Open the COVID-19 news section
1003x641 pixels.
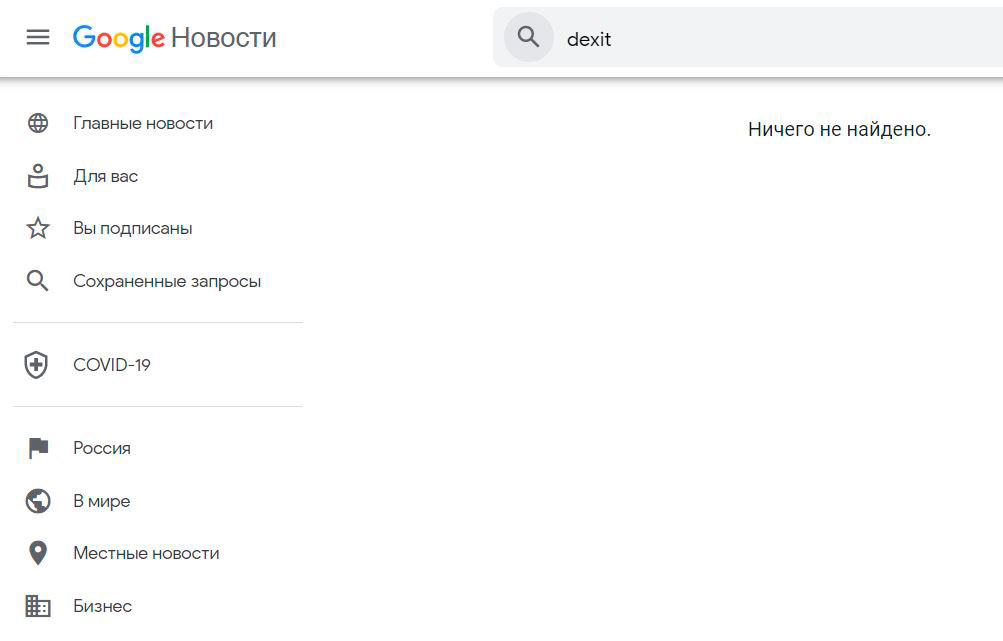pos(112,365)
